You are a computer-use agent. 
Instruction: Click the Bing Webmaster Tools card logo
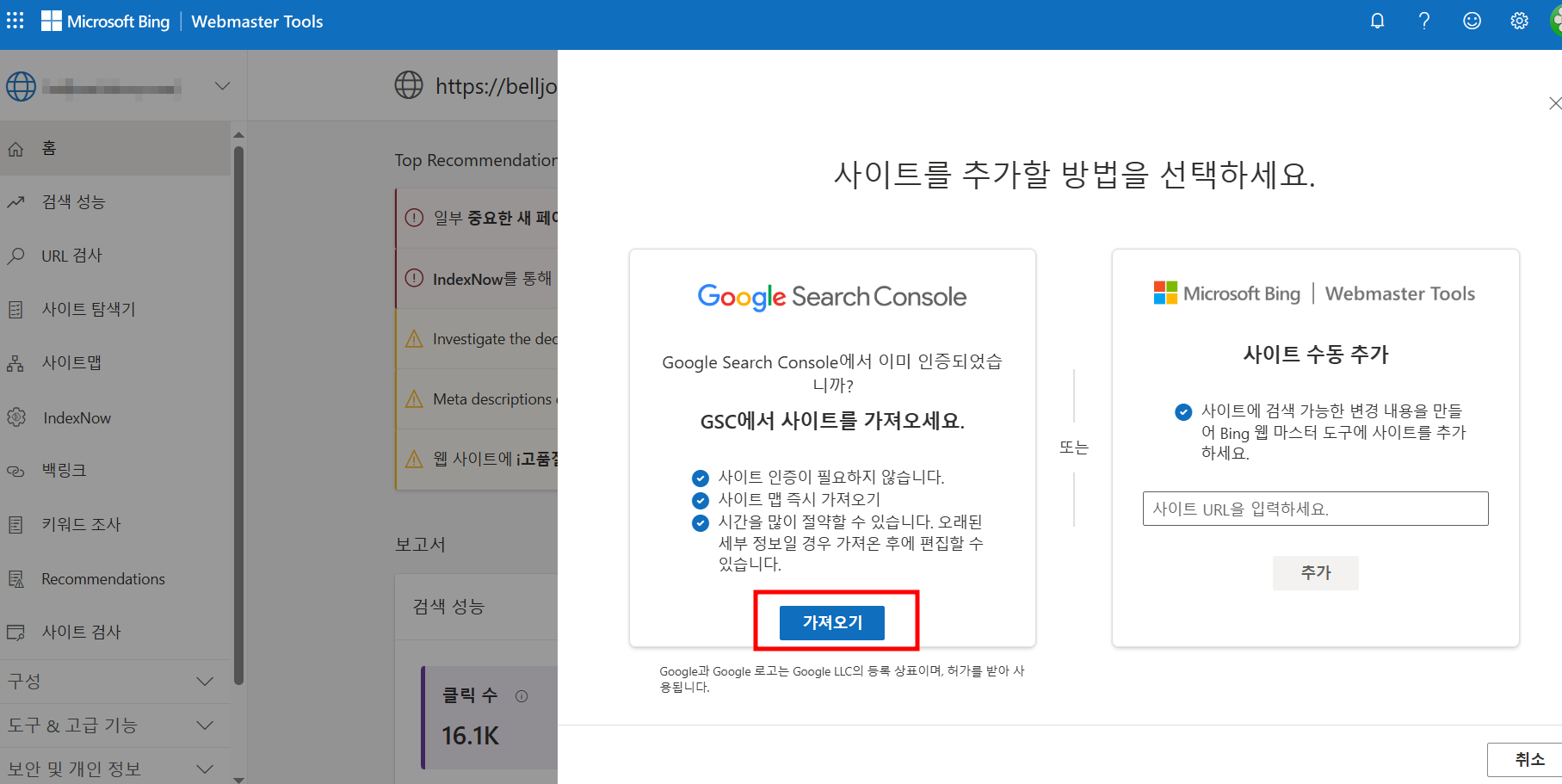(1314, 293)
